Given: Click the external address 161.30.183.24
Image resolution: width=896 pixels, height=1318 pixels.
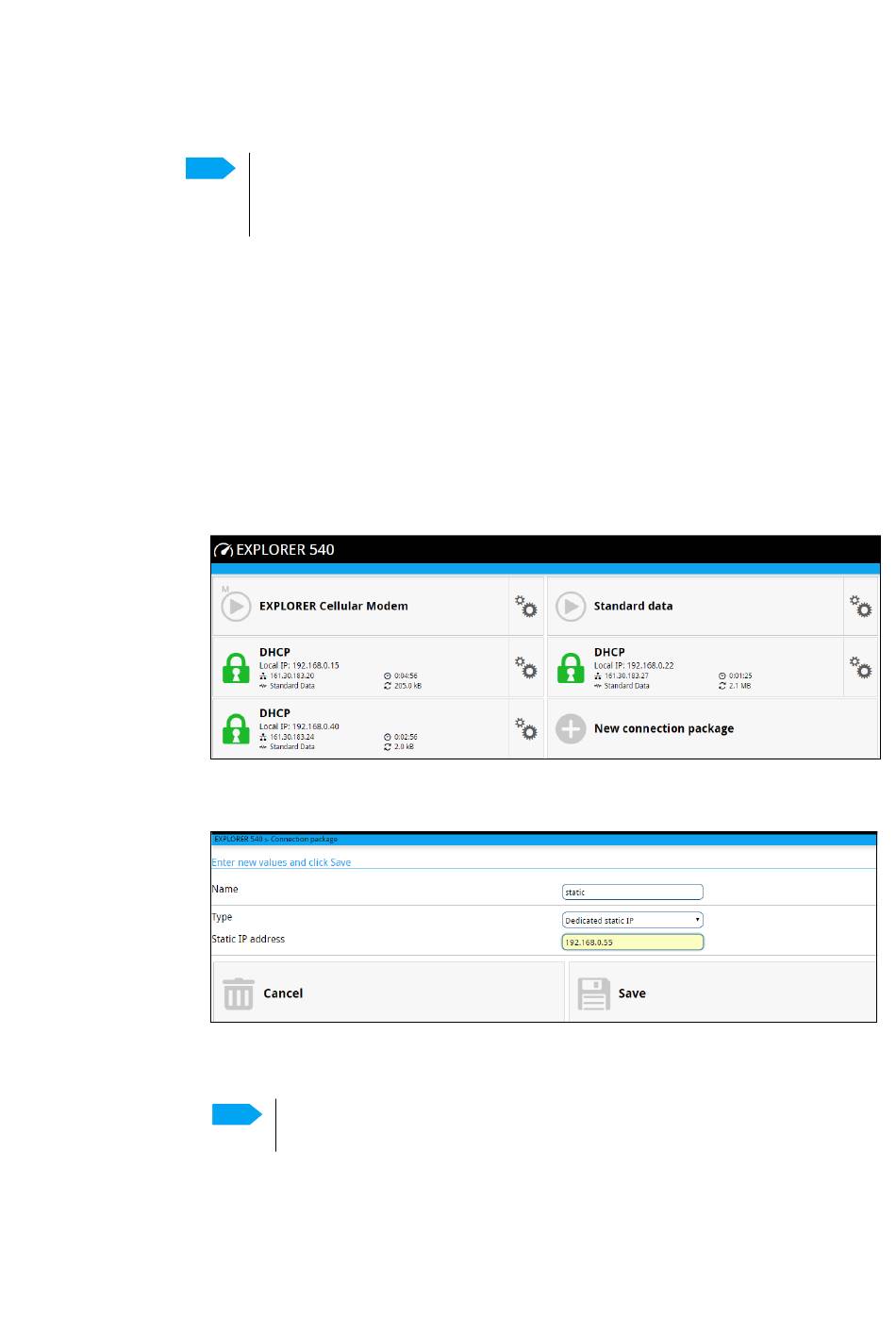Looking at the screenshot, I should [x=292, y=737].
